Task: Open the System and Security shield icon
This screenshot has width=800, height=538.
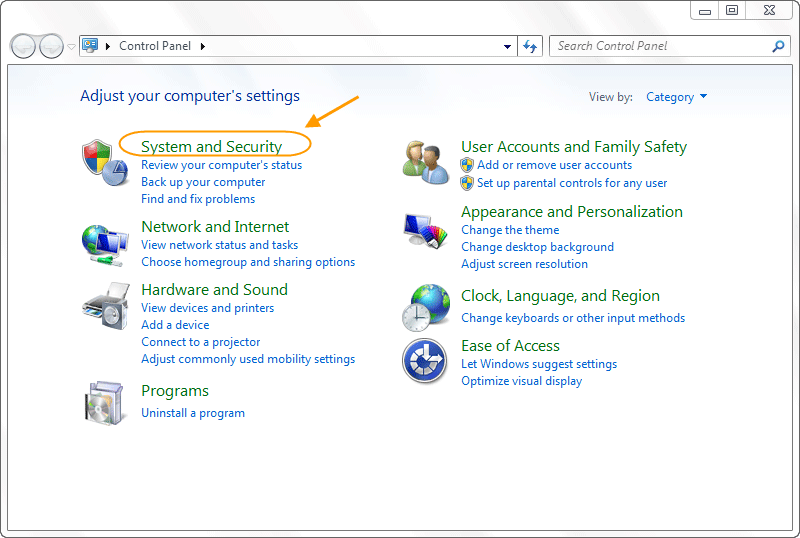Action: (x=105, y=162)
